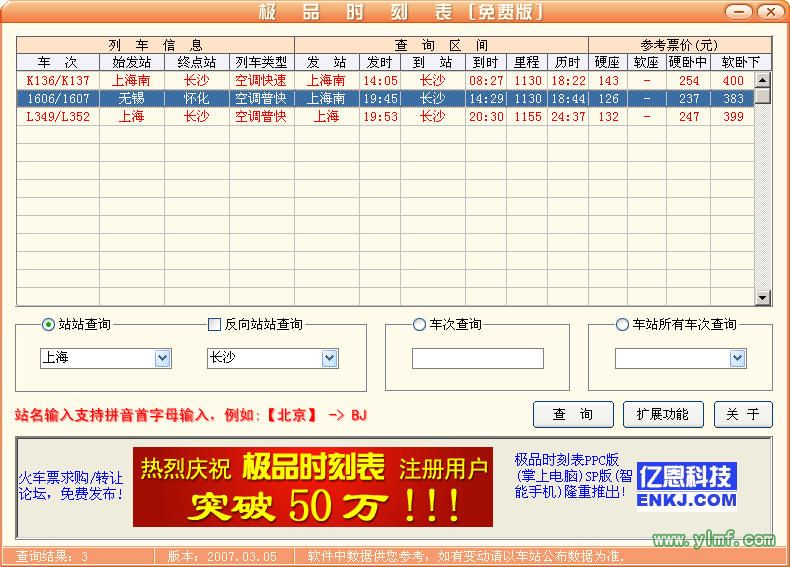
Task: Click the 历时 column header
Action: 568,62
